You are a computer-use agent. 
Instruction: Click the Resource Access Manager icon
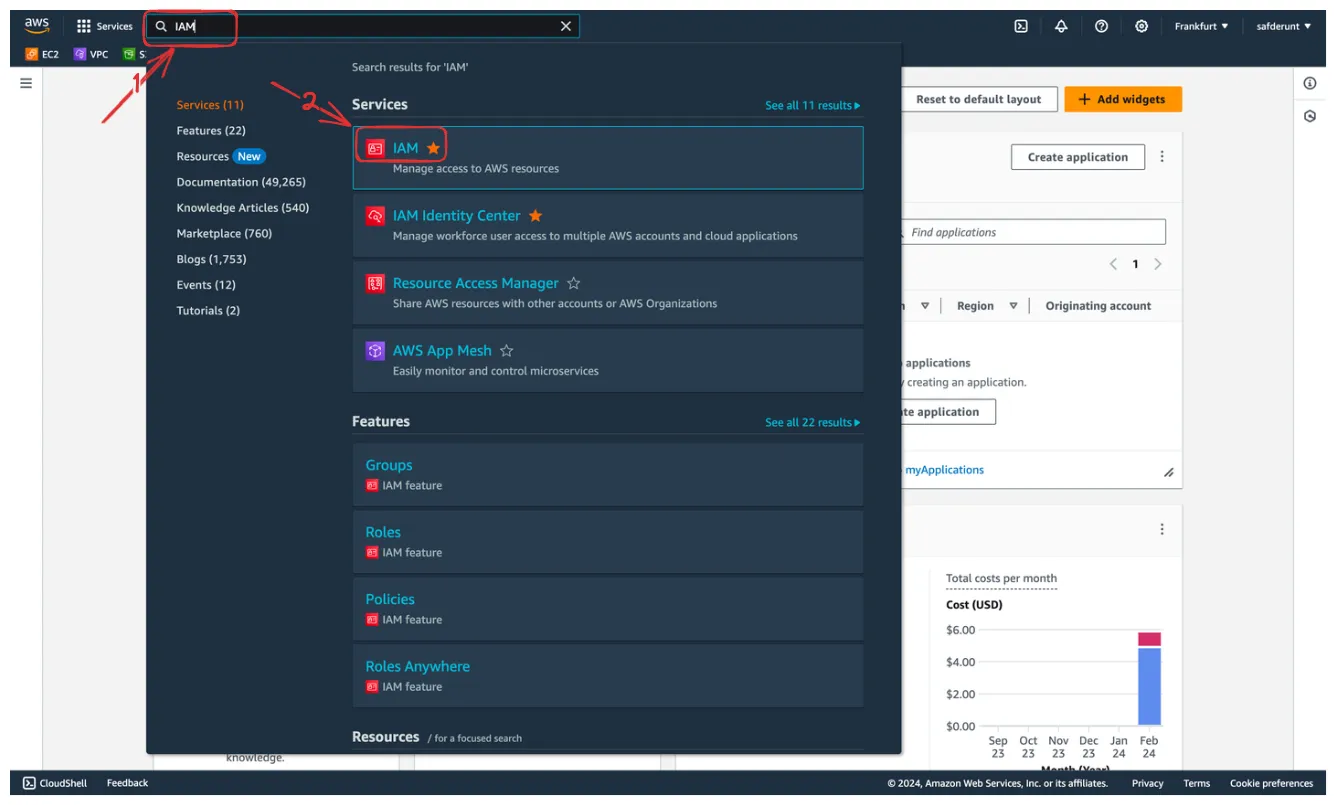(375, 284)
